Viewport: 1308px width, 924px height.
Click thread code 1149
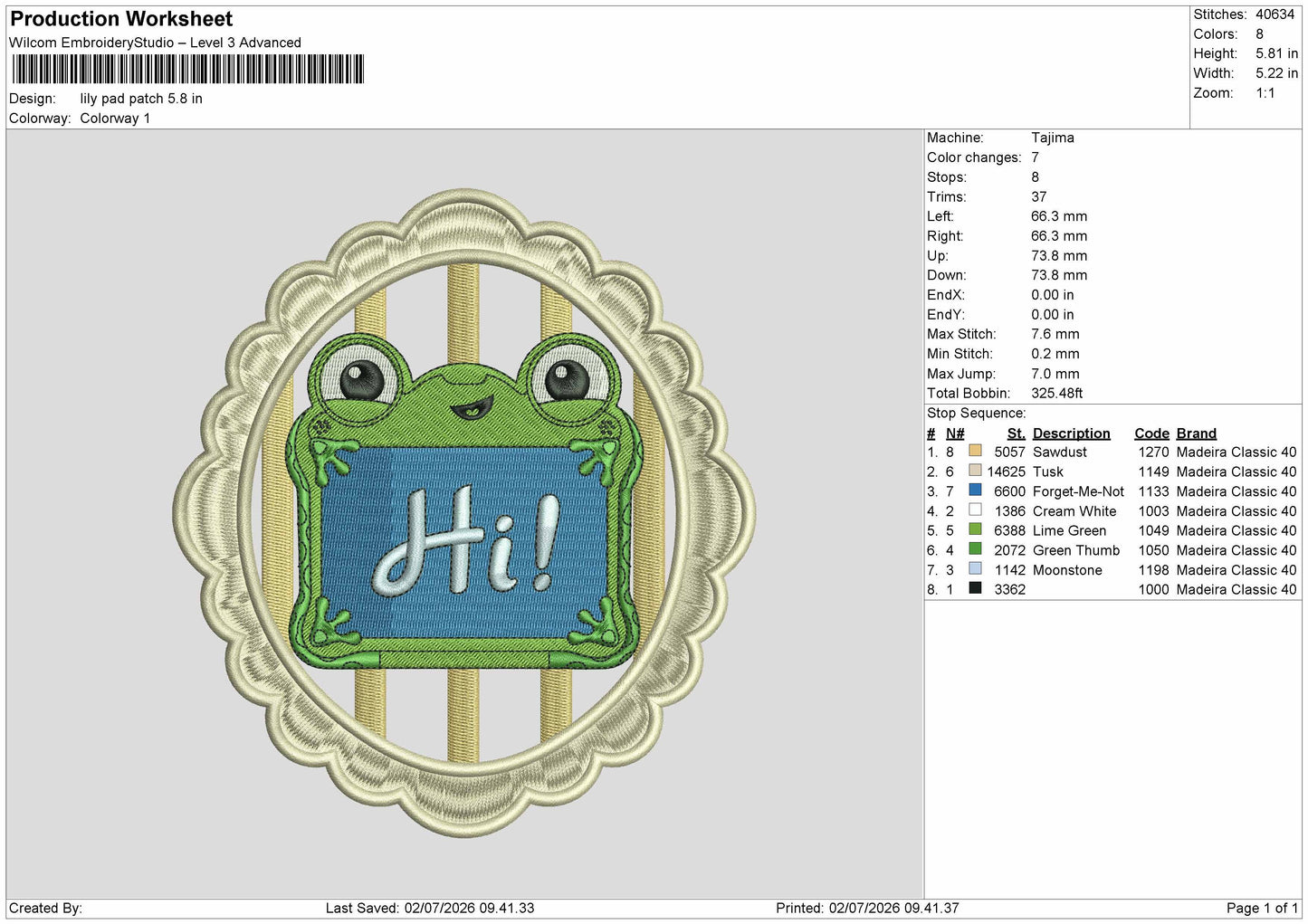click(1153, 472)
